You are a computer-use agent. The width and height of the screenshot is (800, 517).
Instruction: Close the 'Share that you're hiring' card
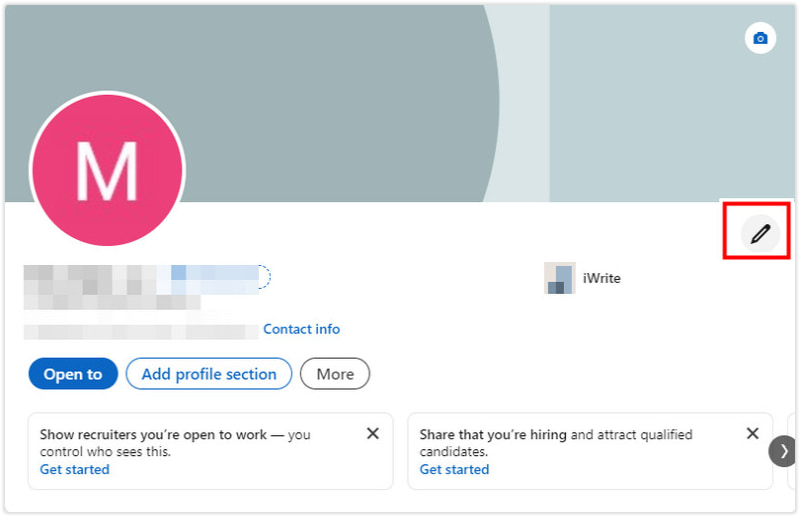coord(753,434)
